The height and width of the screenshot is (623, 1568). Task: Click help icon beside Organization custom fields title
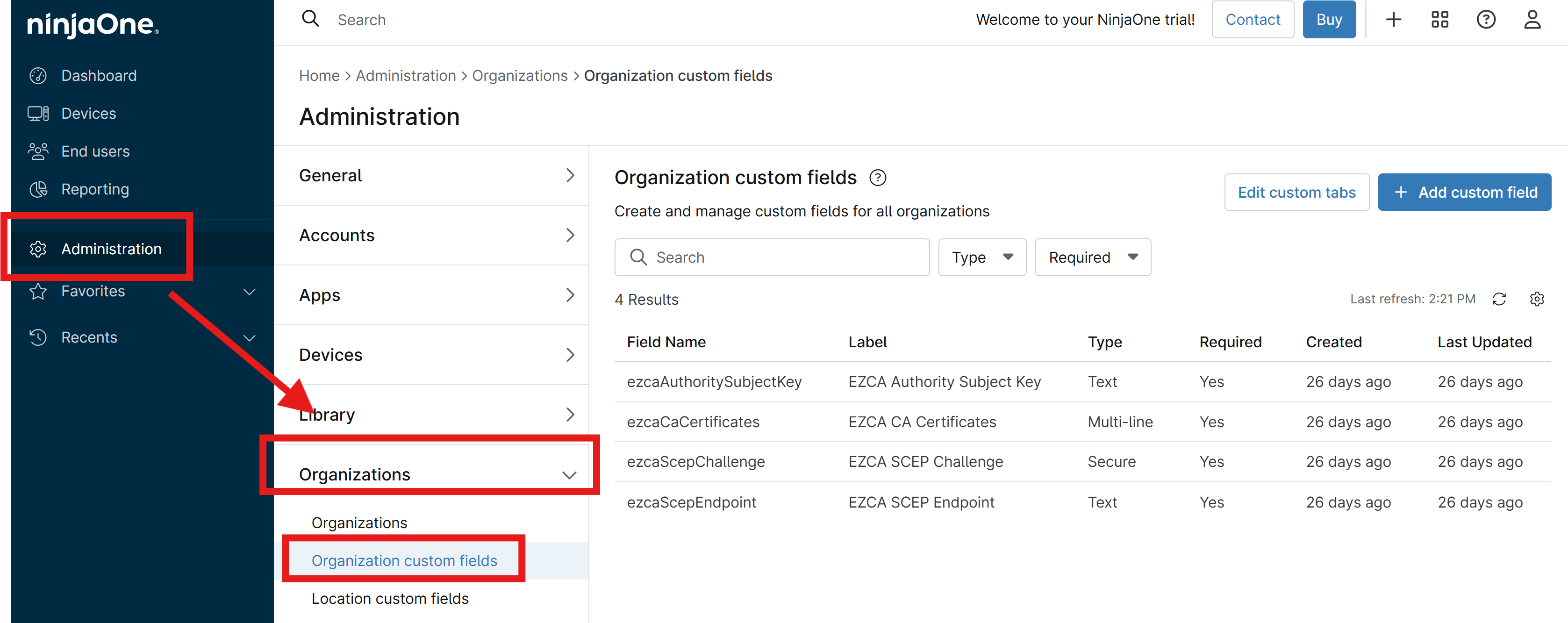pos(877,178)
